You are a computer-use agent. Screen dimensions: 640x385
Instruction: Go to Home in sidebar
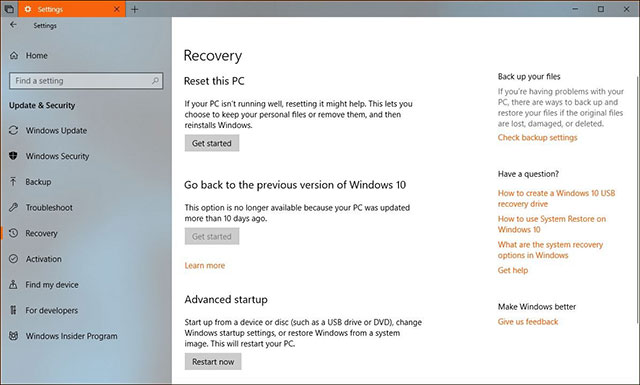click(37, 56)
